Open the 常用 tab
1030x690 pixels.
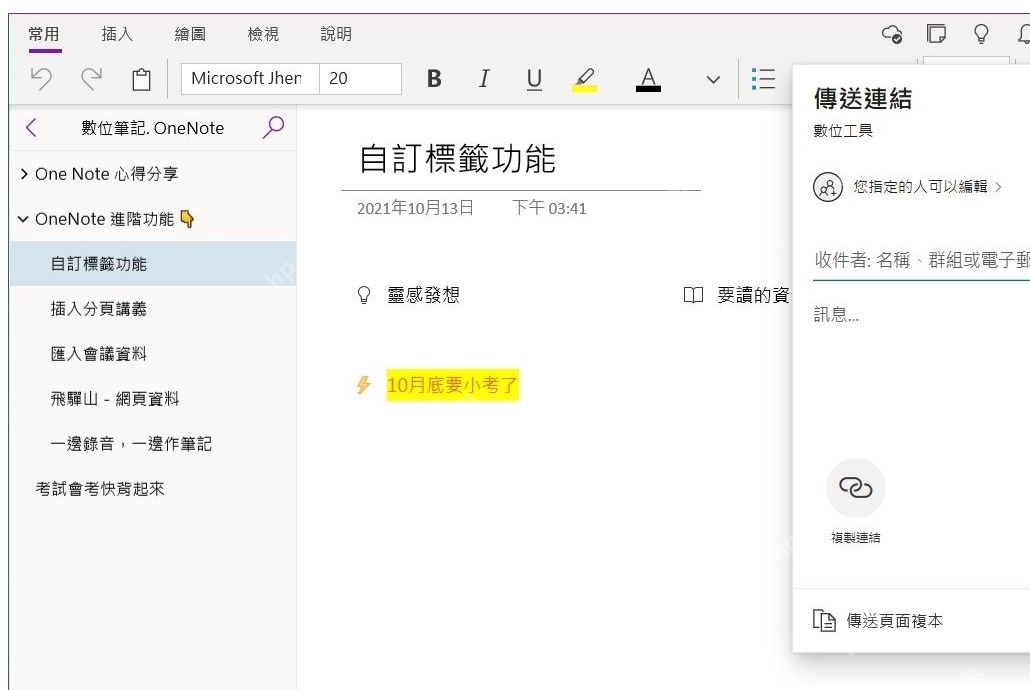[44, 34]
